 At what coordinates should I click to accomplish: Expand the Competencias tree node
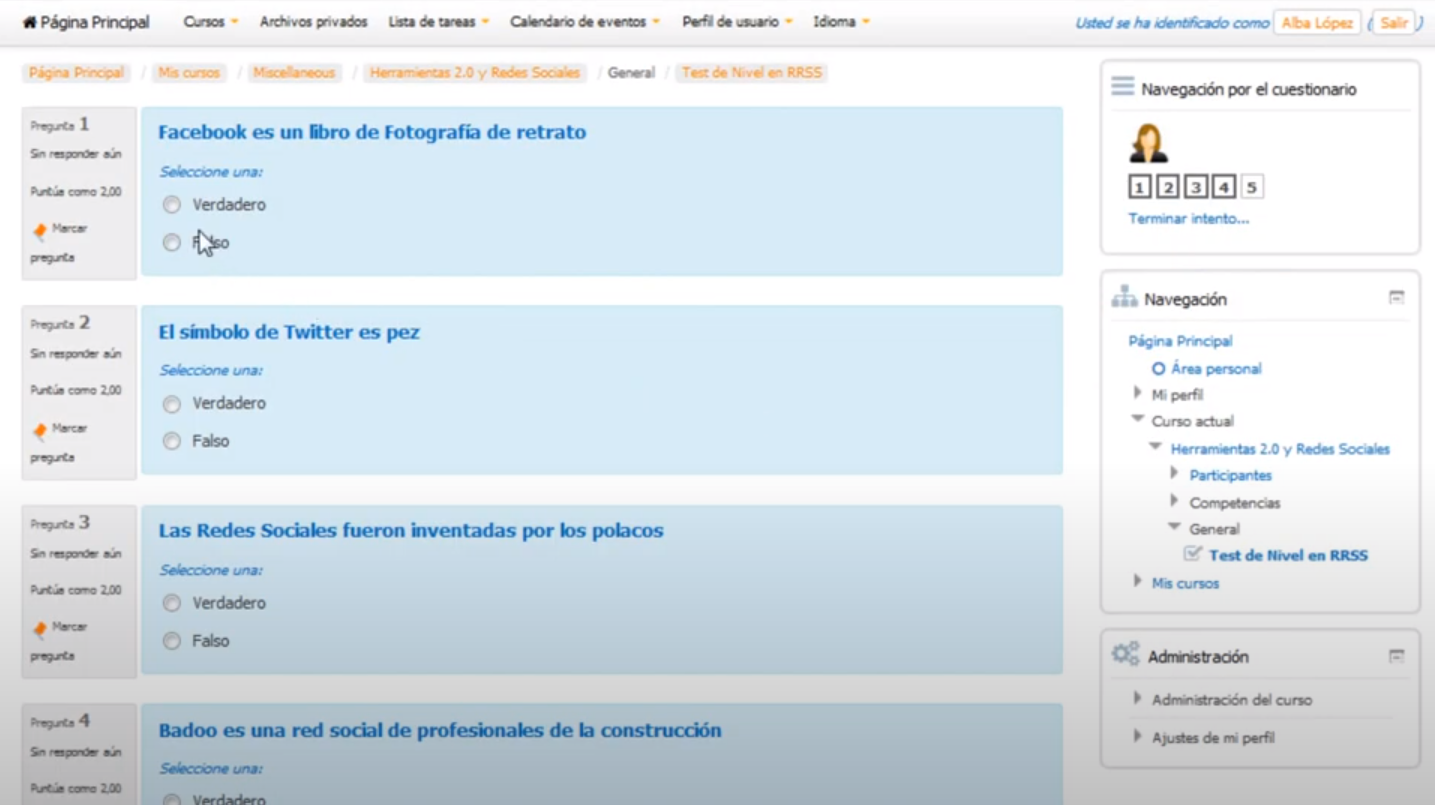[x=1175, y=500]
